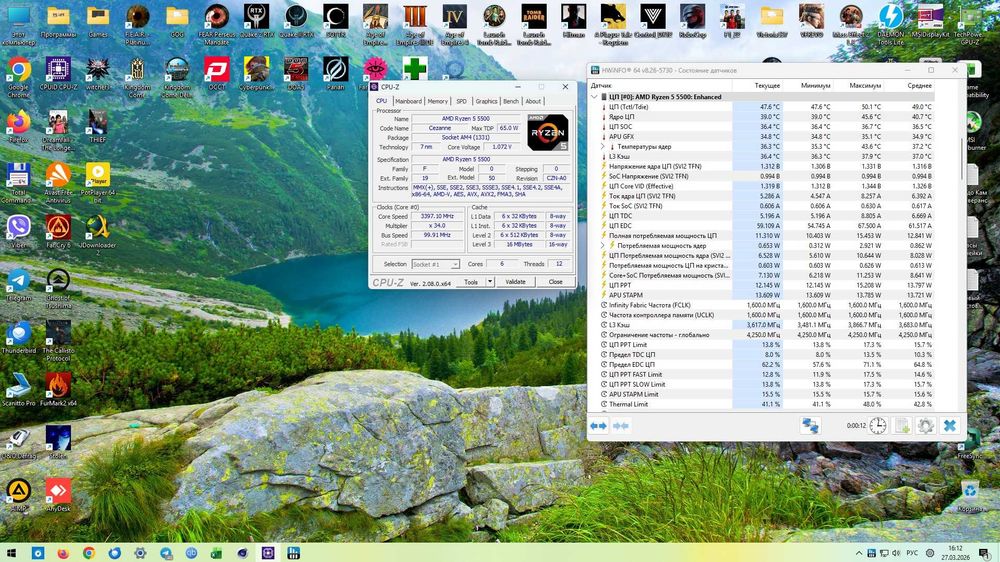Reset the HWiNFO elapsed time clock
Screen dimensions: 1000x562
[877, 426]
